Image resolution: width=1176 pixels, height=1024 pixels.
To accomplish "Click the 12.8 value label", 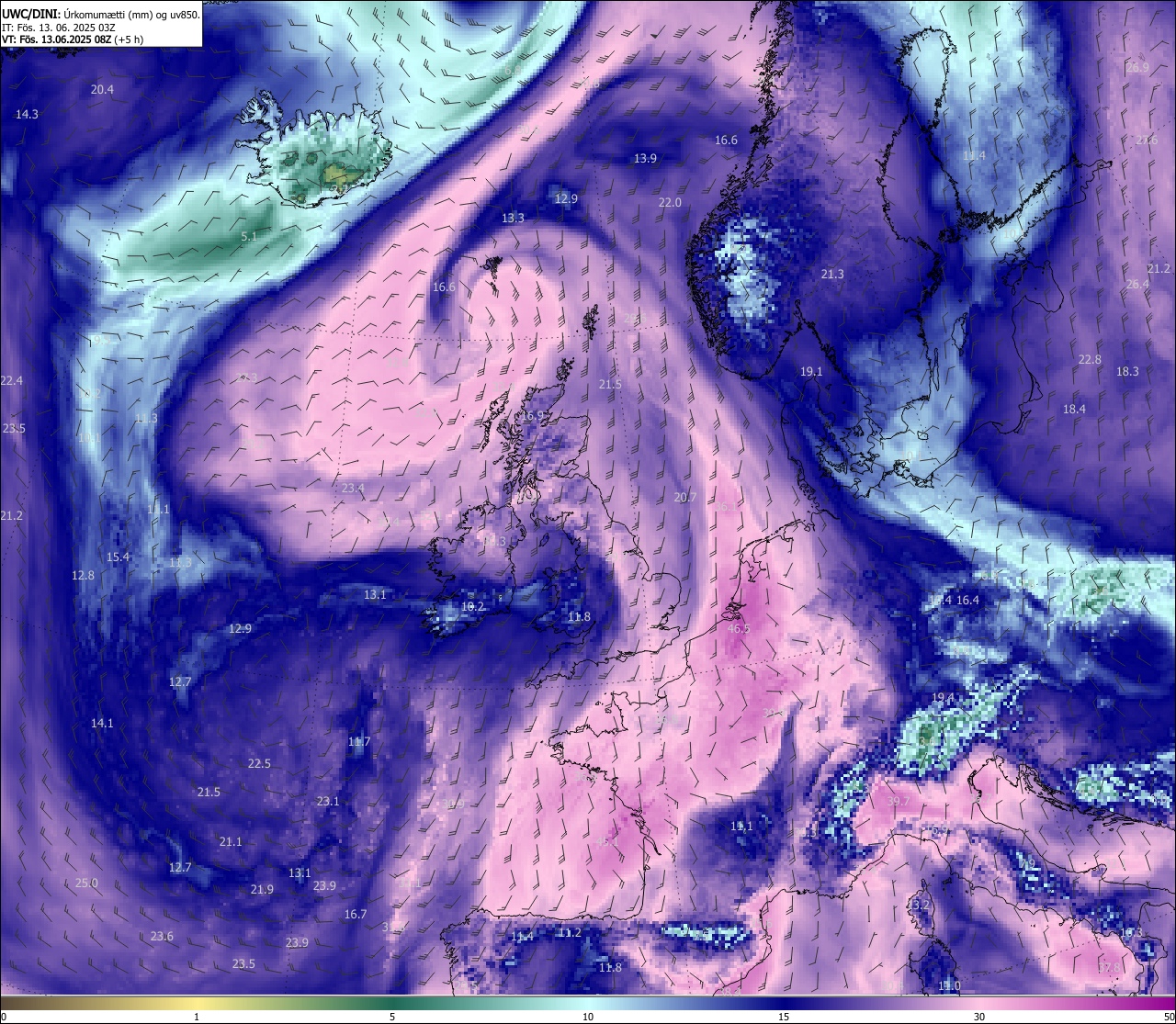I will tap(83, 576).
